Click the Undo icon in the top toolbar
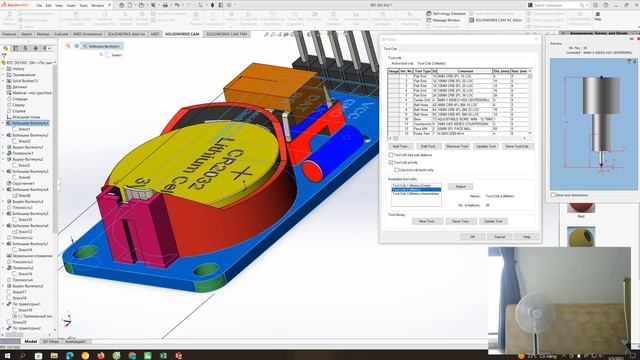 click(x=177, y=5)
